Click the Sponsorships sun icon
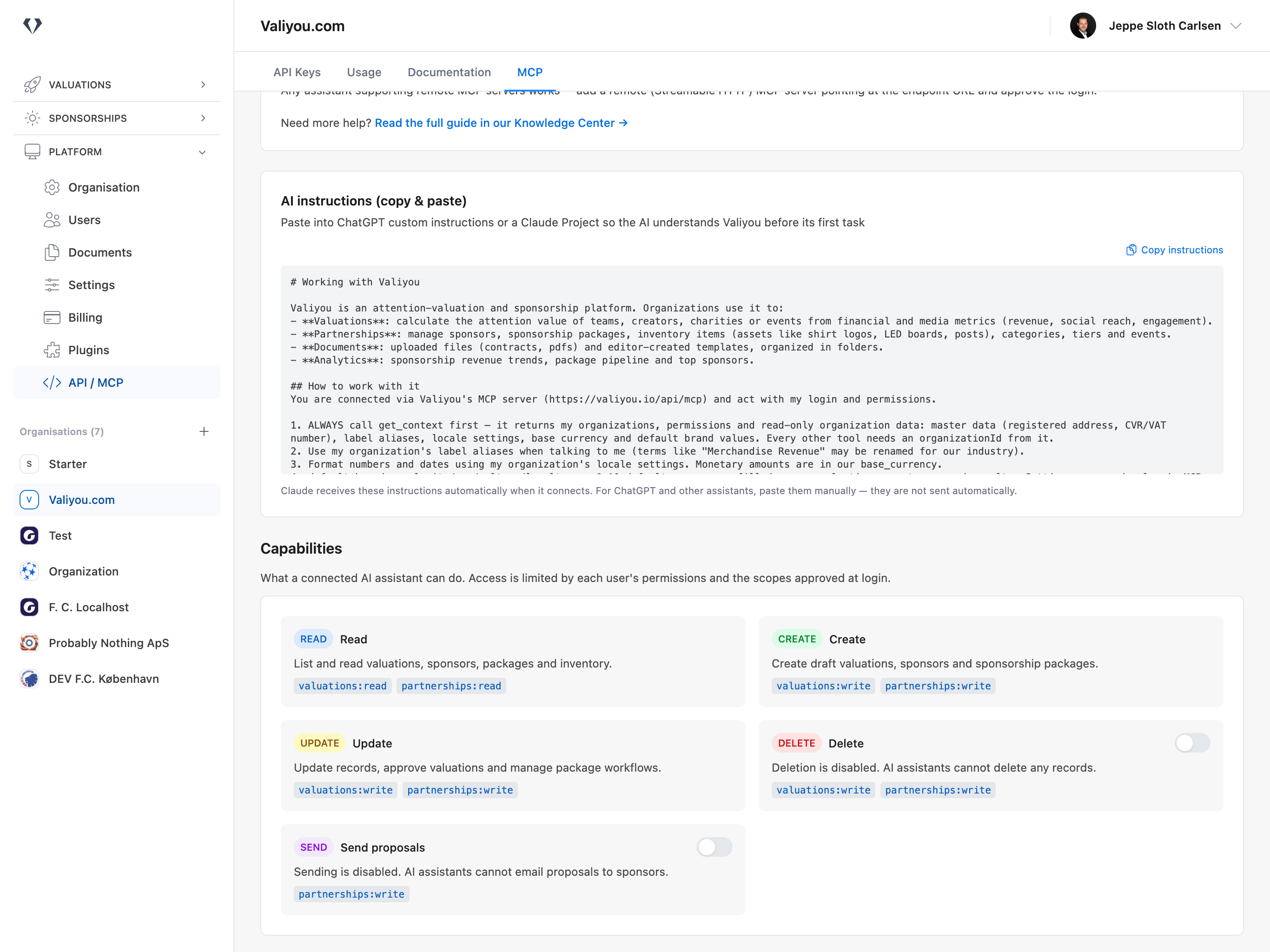The height and width of the screenshot is (952, 1270). tap(32, 118)
